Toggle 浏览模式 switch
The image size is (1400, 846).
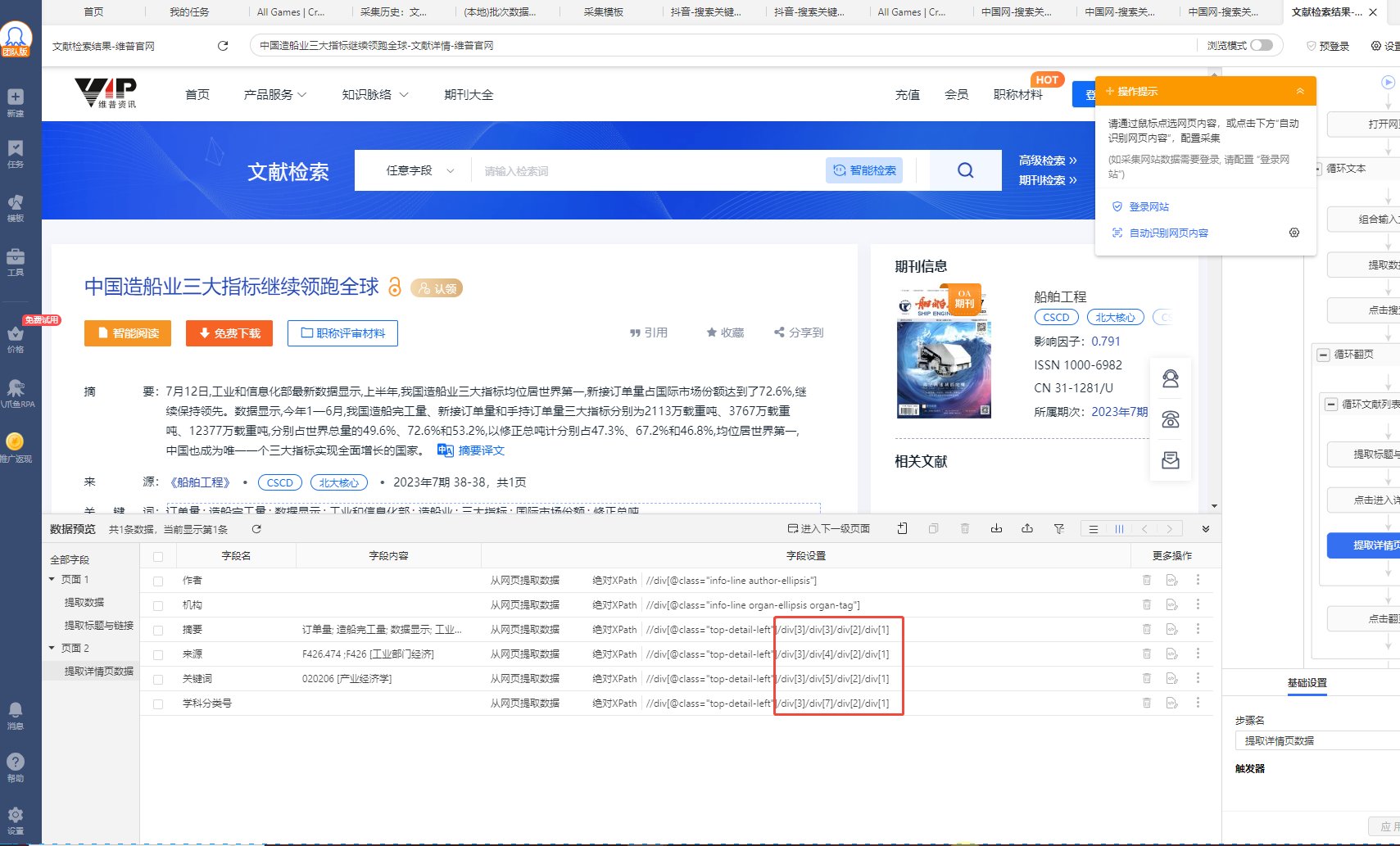tap(1262, 45)
